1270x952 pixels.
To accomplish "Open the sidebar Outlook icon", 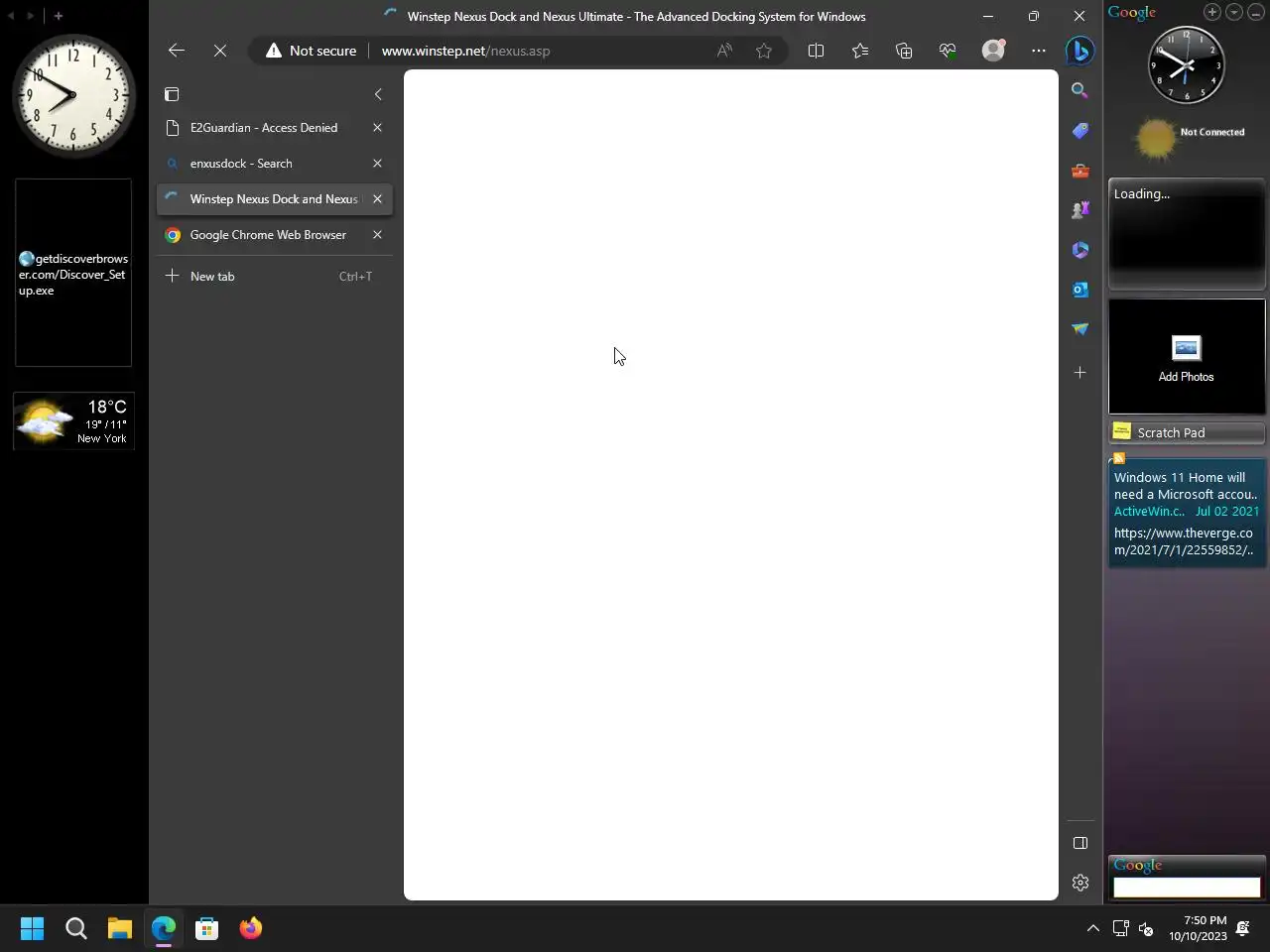I will (1080, 290).
